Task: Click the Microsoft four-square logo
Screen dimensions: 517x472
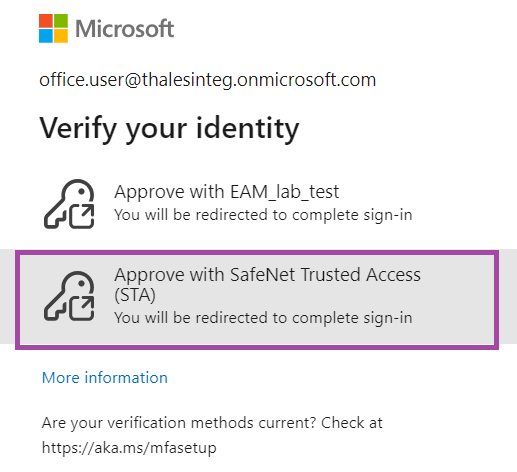Action: click(53, 28)
